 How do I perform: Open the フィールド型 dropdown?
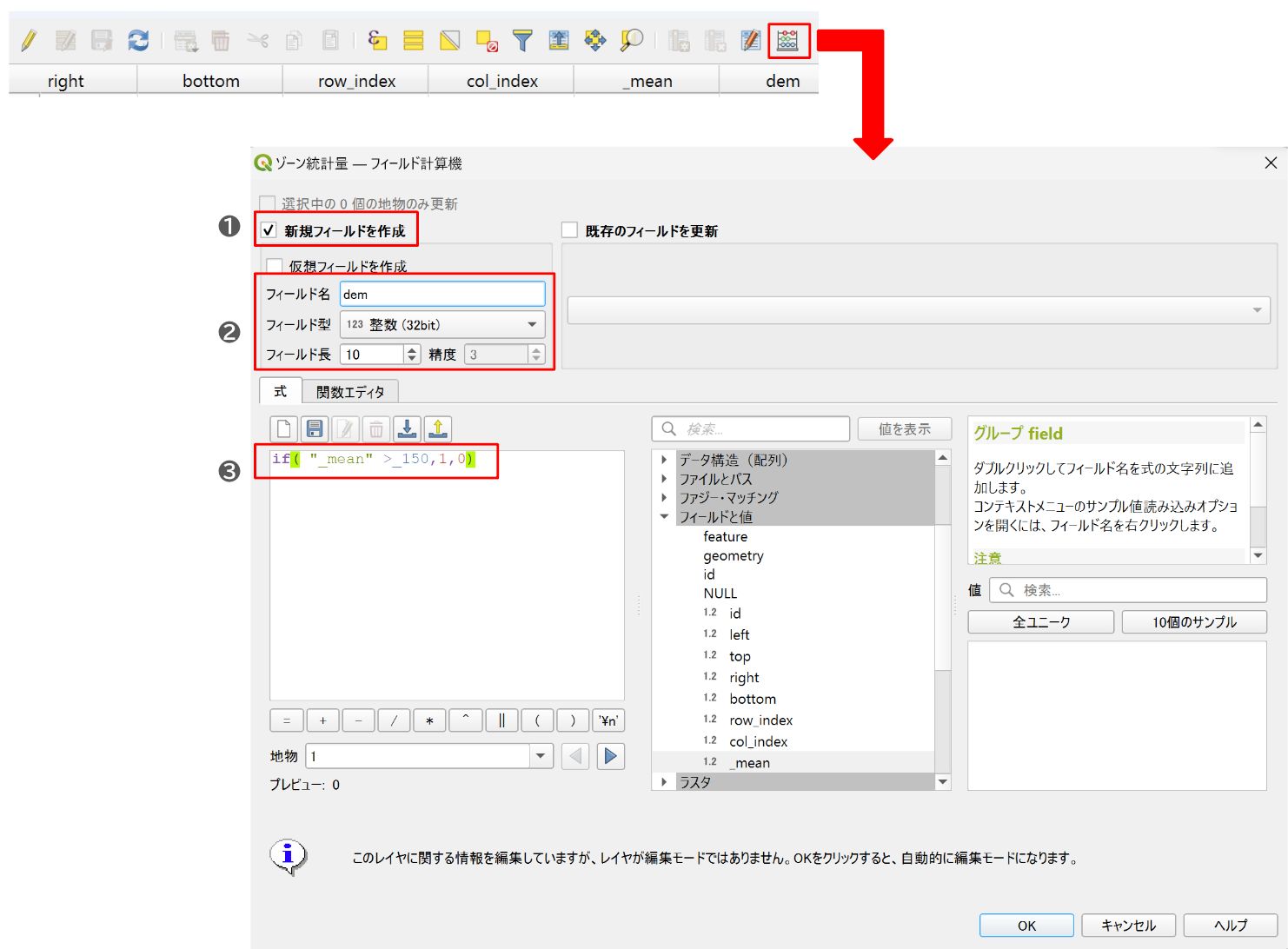point(442,324)
